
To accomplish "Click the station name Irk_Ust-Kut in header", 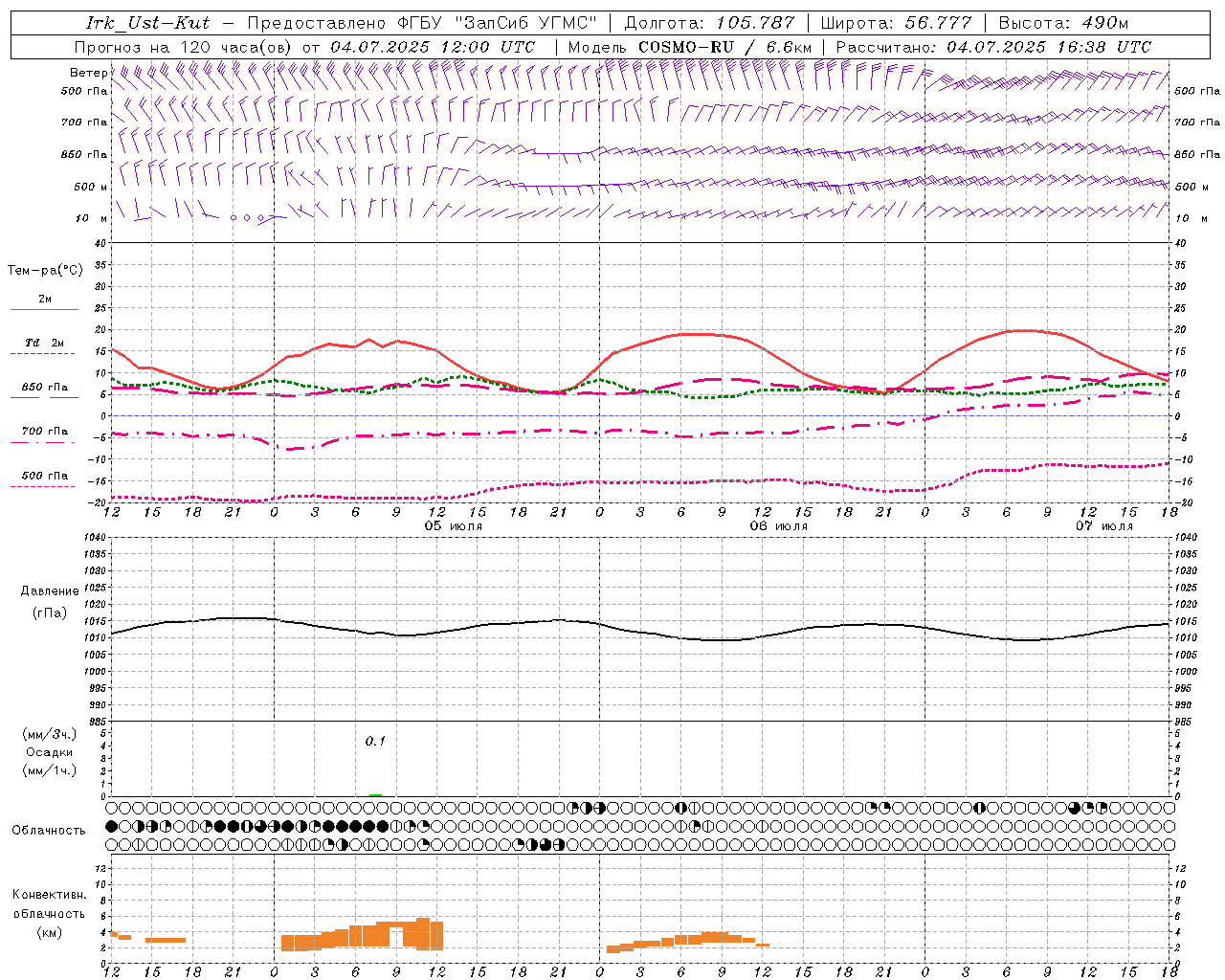I will click(x=148, y=23).
